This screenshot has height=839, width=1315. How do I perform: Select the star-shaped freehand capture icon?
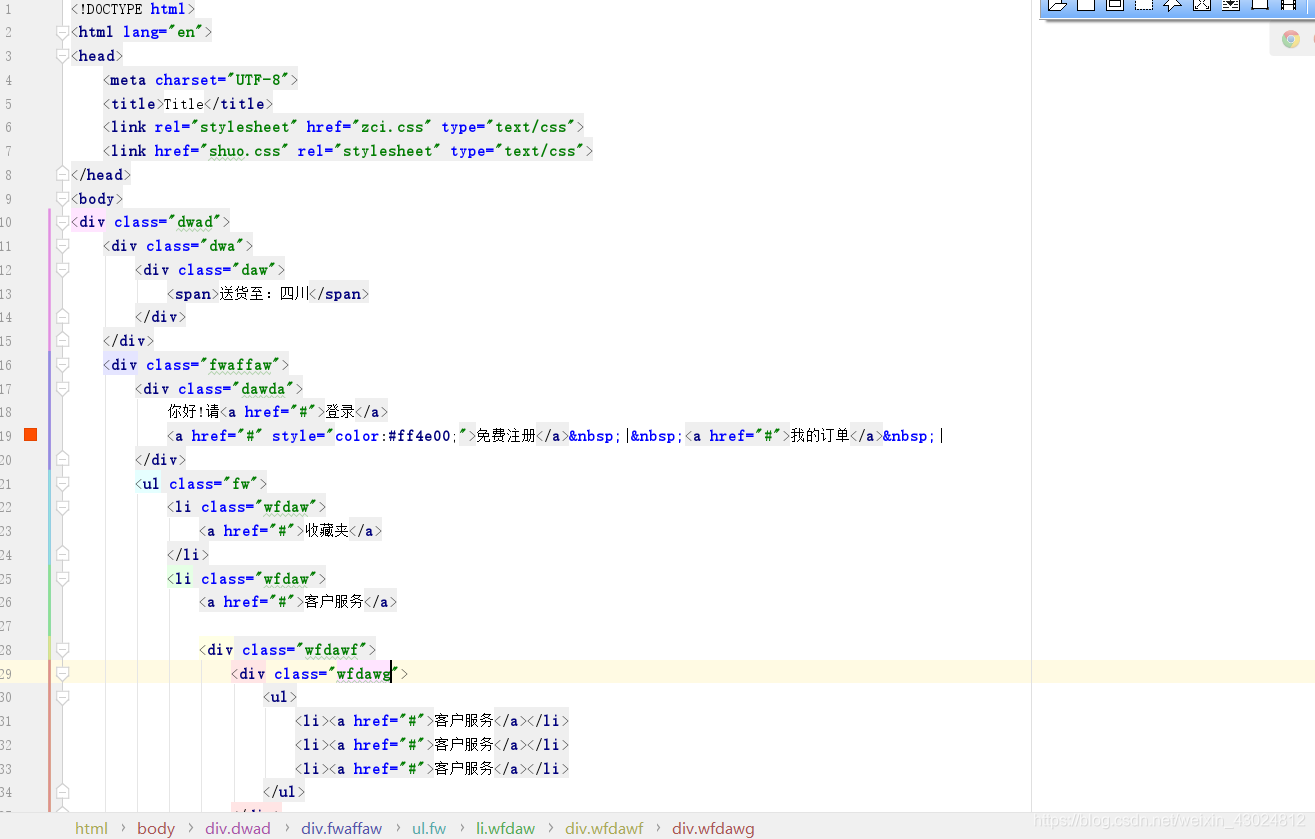tap(1173, 5)
